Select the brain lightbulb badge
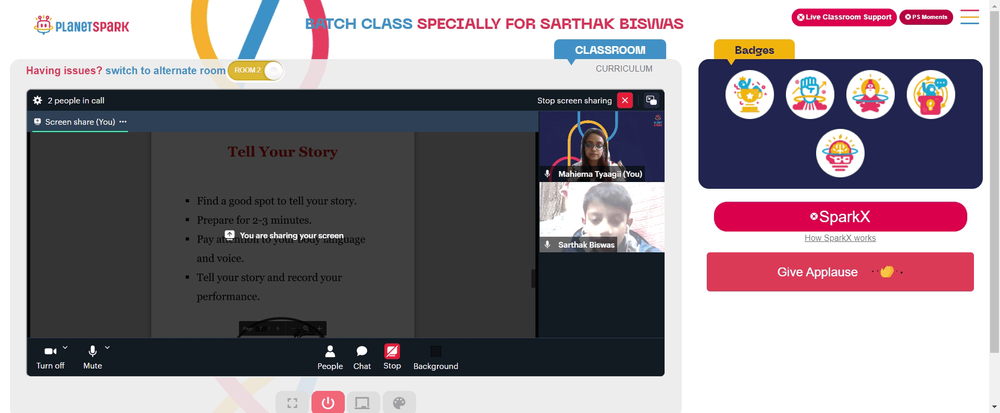1000x413 pixels. click(x=840, y=153)
